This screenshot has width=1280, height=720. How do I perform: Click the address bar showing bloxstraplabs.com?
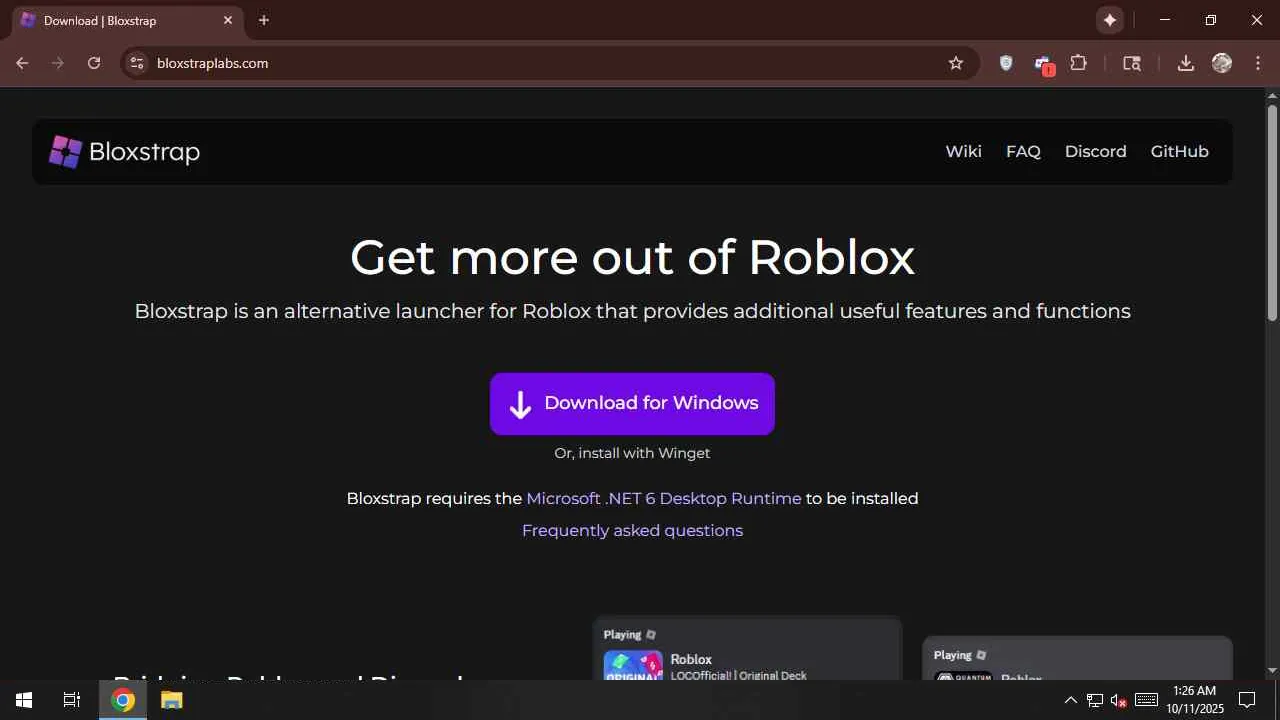tap(550, 63)
